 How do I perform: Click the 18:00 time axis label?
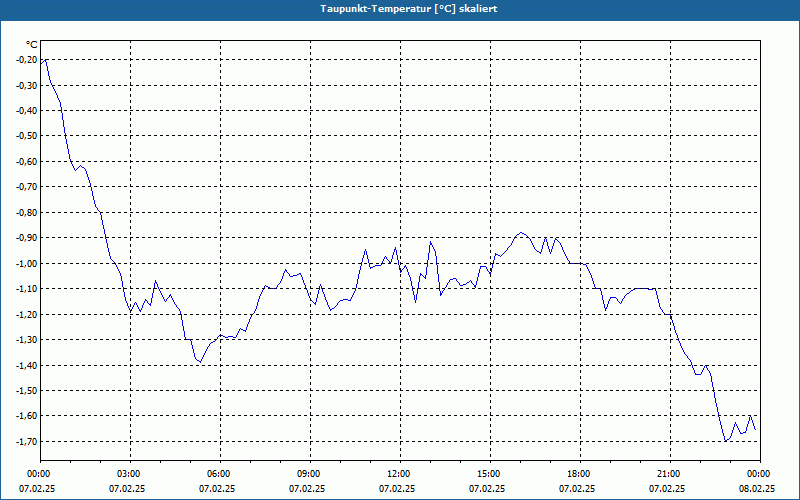click(x=580, y=474)
